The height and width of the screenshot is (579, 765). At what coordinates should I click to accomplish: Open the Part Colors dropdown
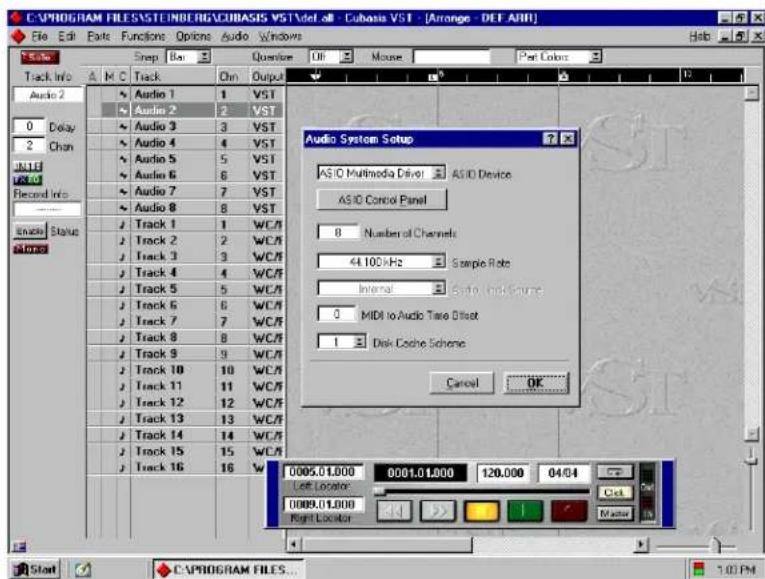click(x=595, y=57)
